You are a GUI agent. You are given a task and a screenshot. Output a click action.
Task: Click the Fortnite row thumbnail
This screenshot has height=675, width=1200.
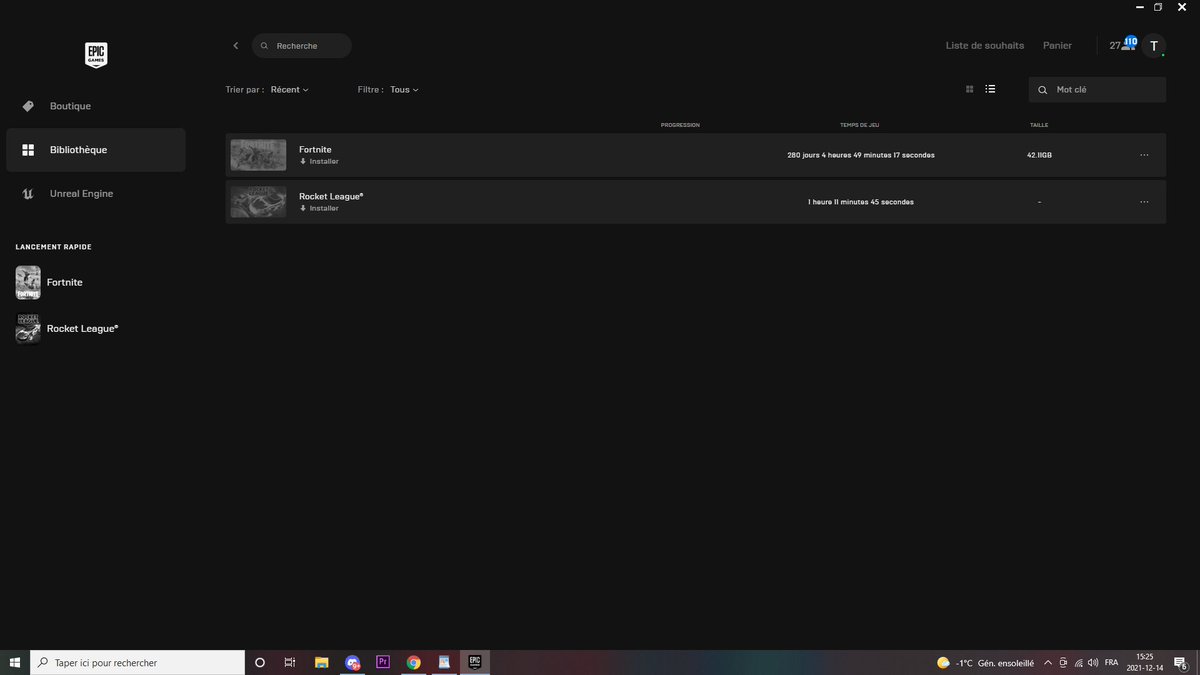(258, 155)
